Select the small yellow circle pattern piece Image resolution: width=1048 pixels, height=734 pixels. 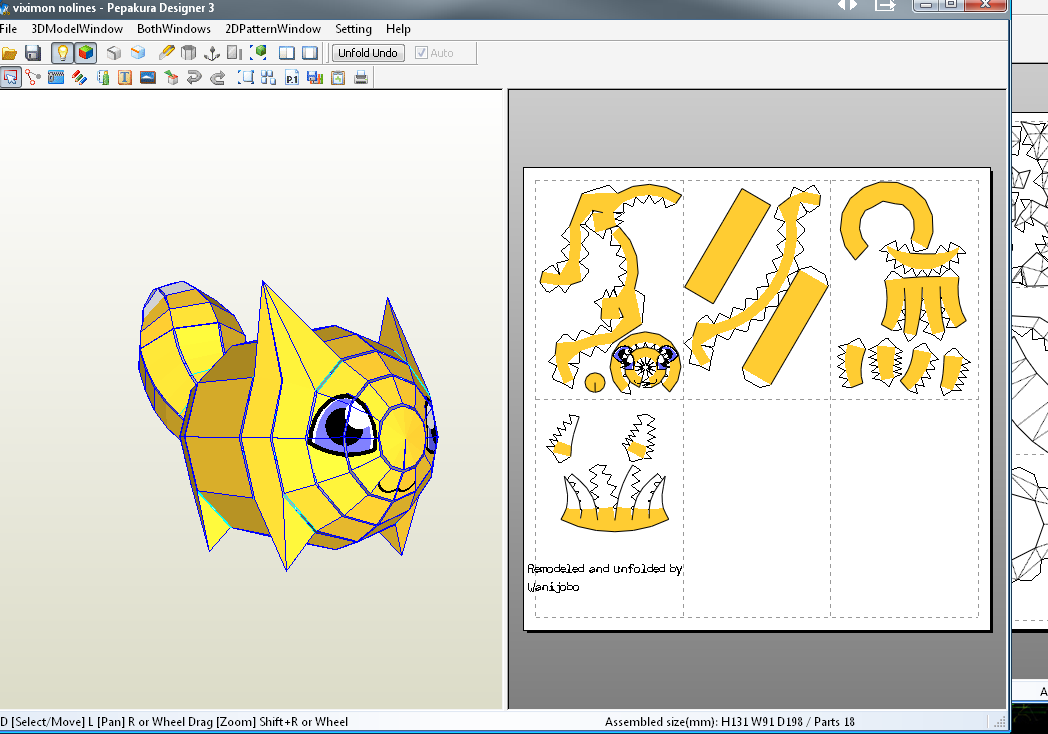point(595,382)
